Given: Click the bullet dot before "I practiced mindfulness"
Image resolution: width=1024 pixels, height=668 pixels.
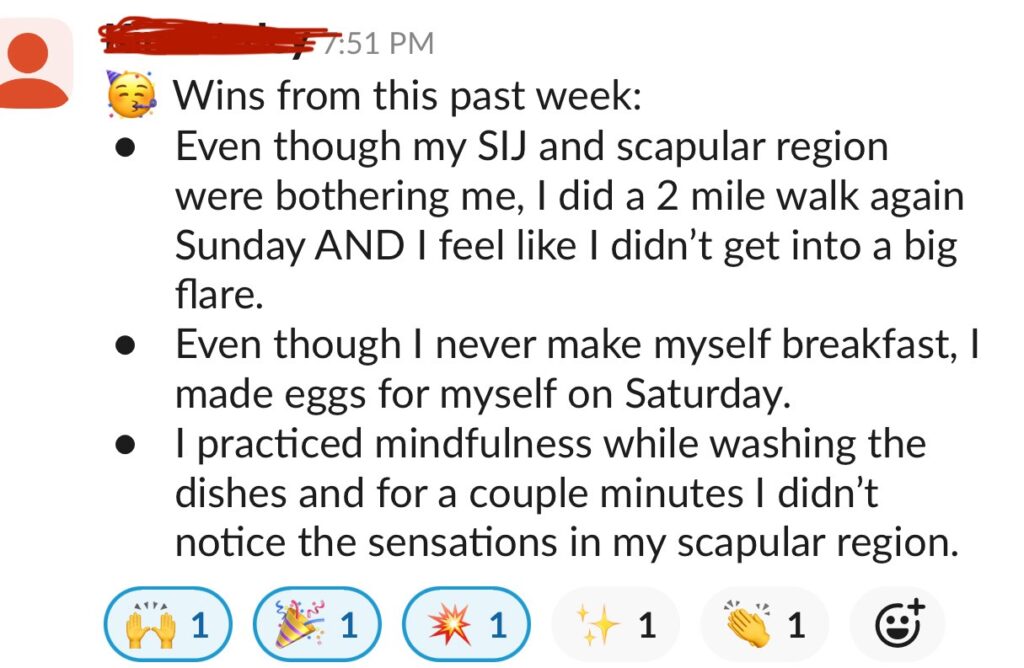Looking at the screenshot, I should (125, 446).
